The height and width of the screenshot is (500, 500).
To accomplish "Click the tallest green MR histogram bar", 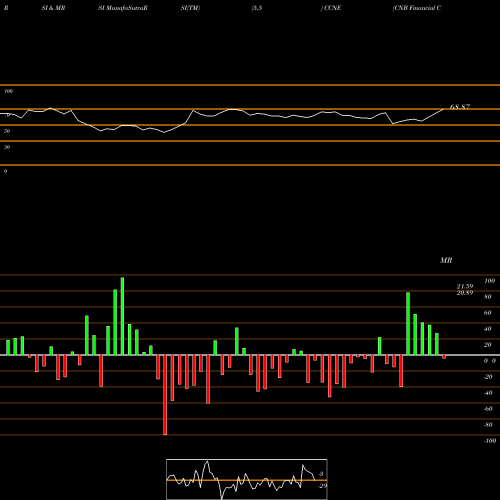I will click(122, 316).
